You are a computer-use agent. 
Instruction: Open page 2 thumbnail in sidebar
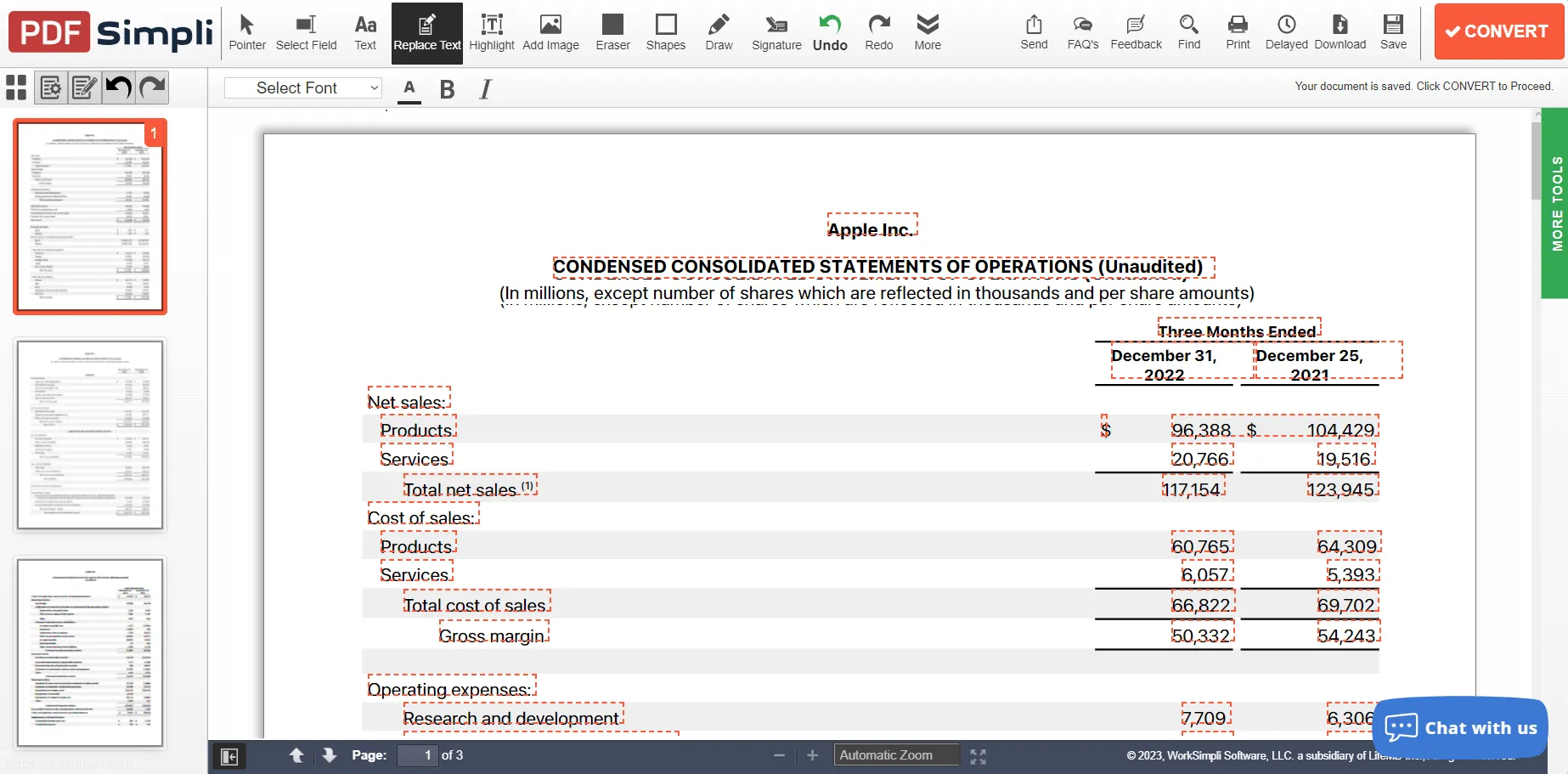click(x=90, y=435)
